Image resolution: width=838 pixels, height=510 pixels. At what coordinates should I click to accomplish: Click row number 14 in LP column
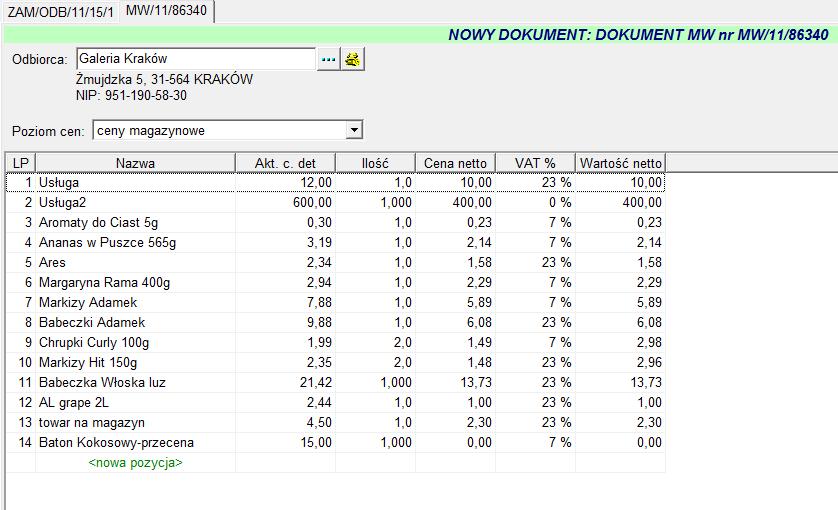(x=21, y=443)
